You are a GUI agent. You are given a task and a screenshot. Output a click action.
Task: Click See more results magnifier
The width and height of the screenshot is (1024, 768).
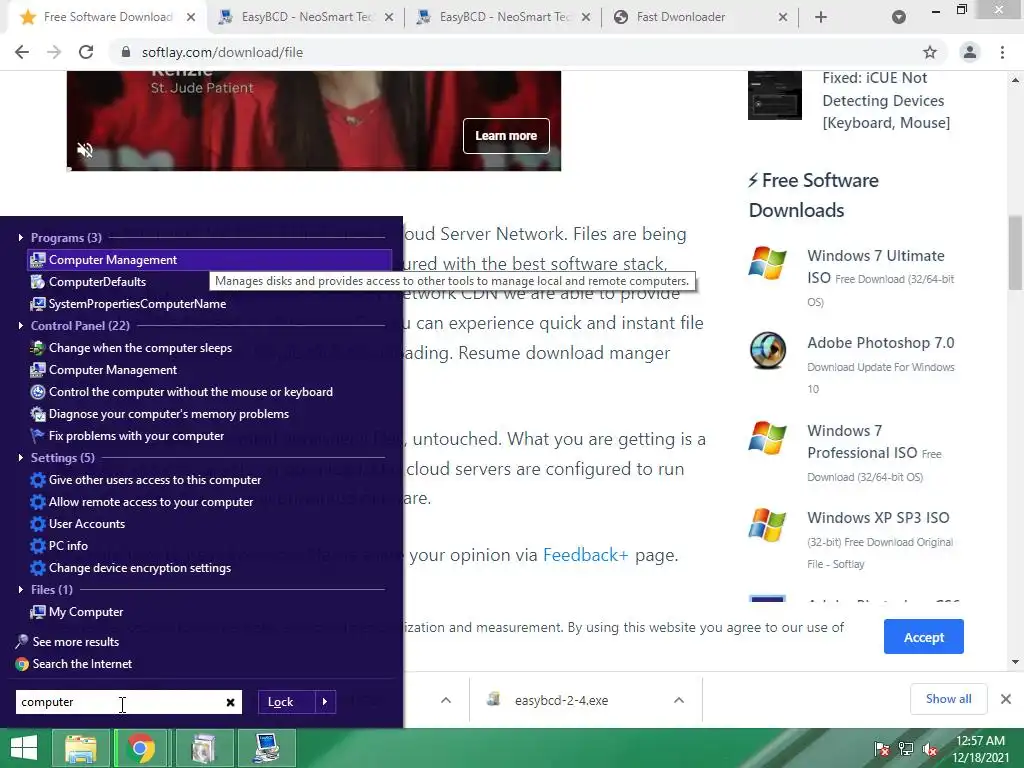pos(22,641)
